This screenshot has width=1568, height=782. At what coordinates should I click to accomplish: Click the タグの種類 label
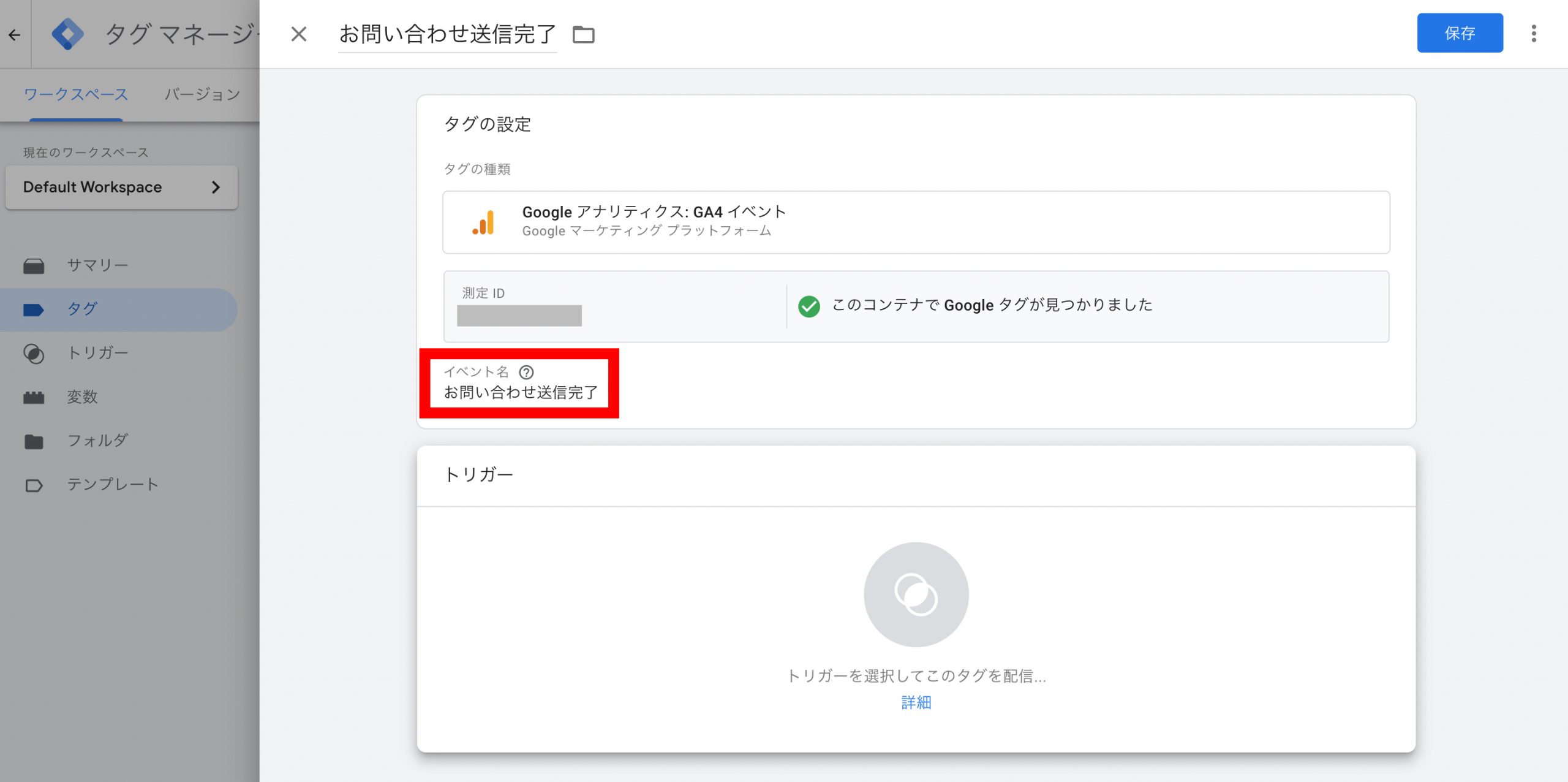point(477,169)
